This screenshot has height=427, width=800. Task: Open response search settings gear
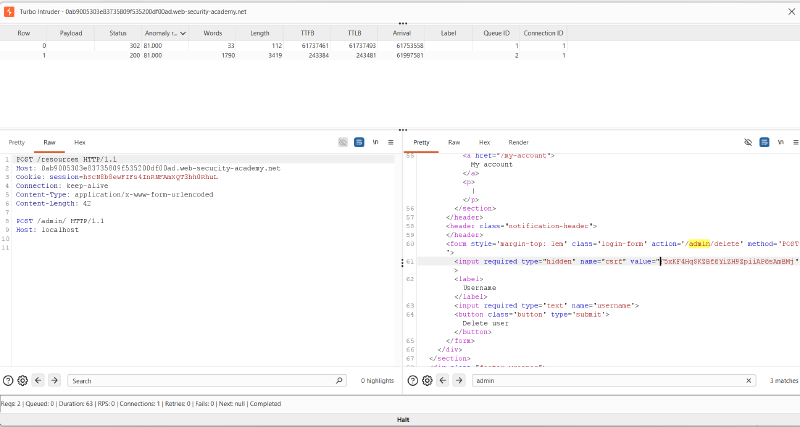click(428, 381)
